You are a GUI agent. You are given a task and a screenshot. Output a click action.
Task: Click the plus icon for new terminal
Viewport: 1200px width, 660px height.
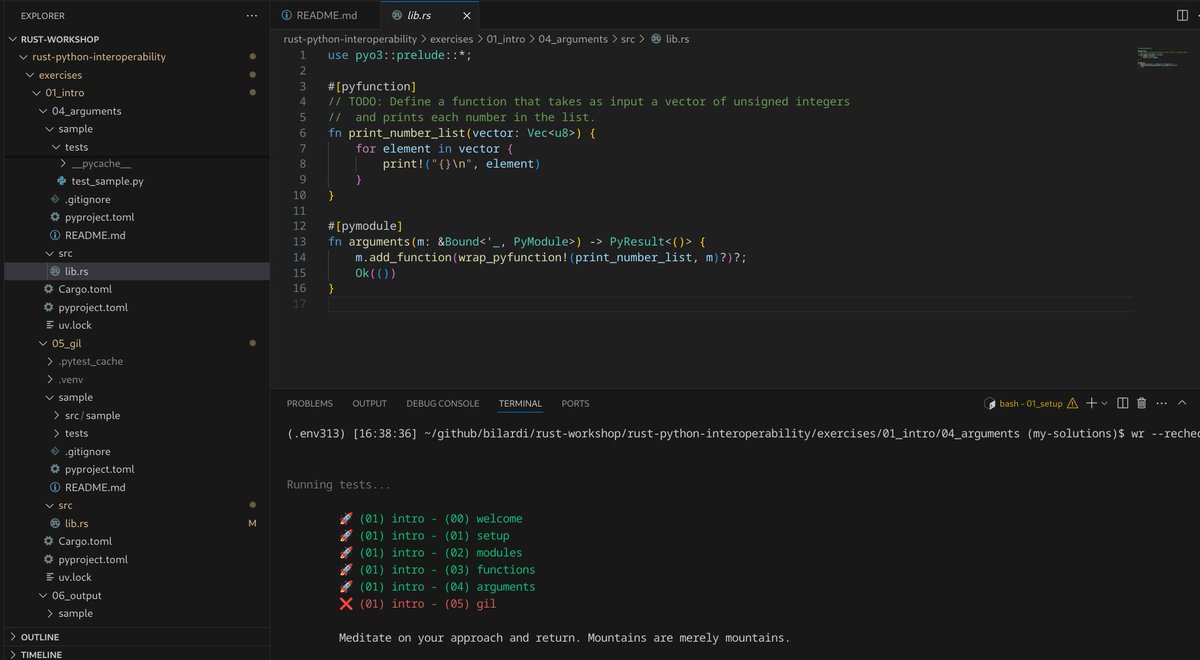[x=1091, y=403]
